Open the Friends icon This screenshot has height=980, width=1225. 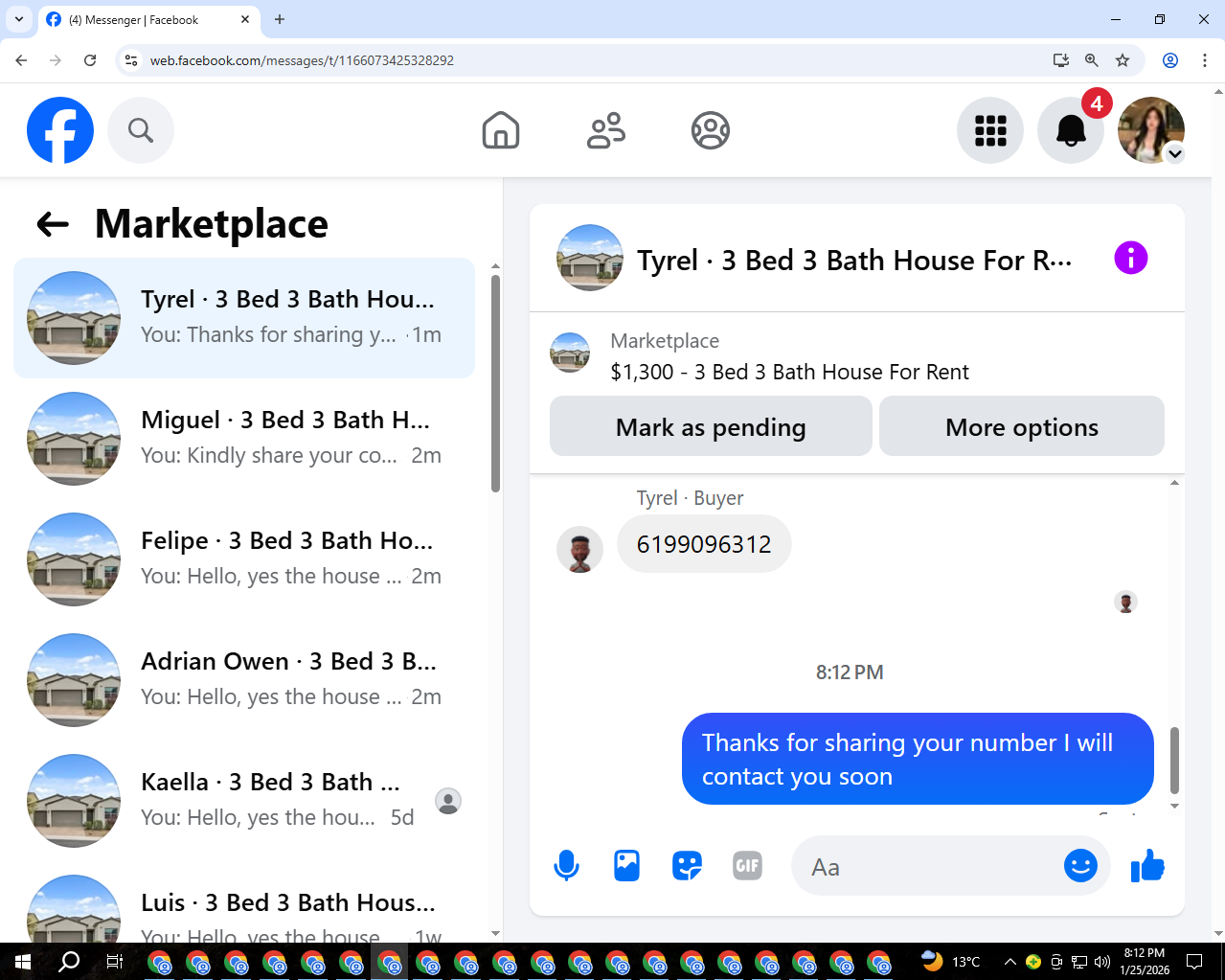[x=605, y=130]
